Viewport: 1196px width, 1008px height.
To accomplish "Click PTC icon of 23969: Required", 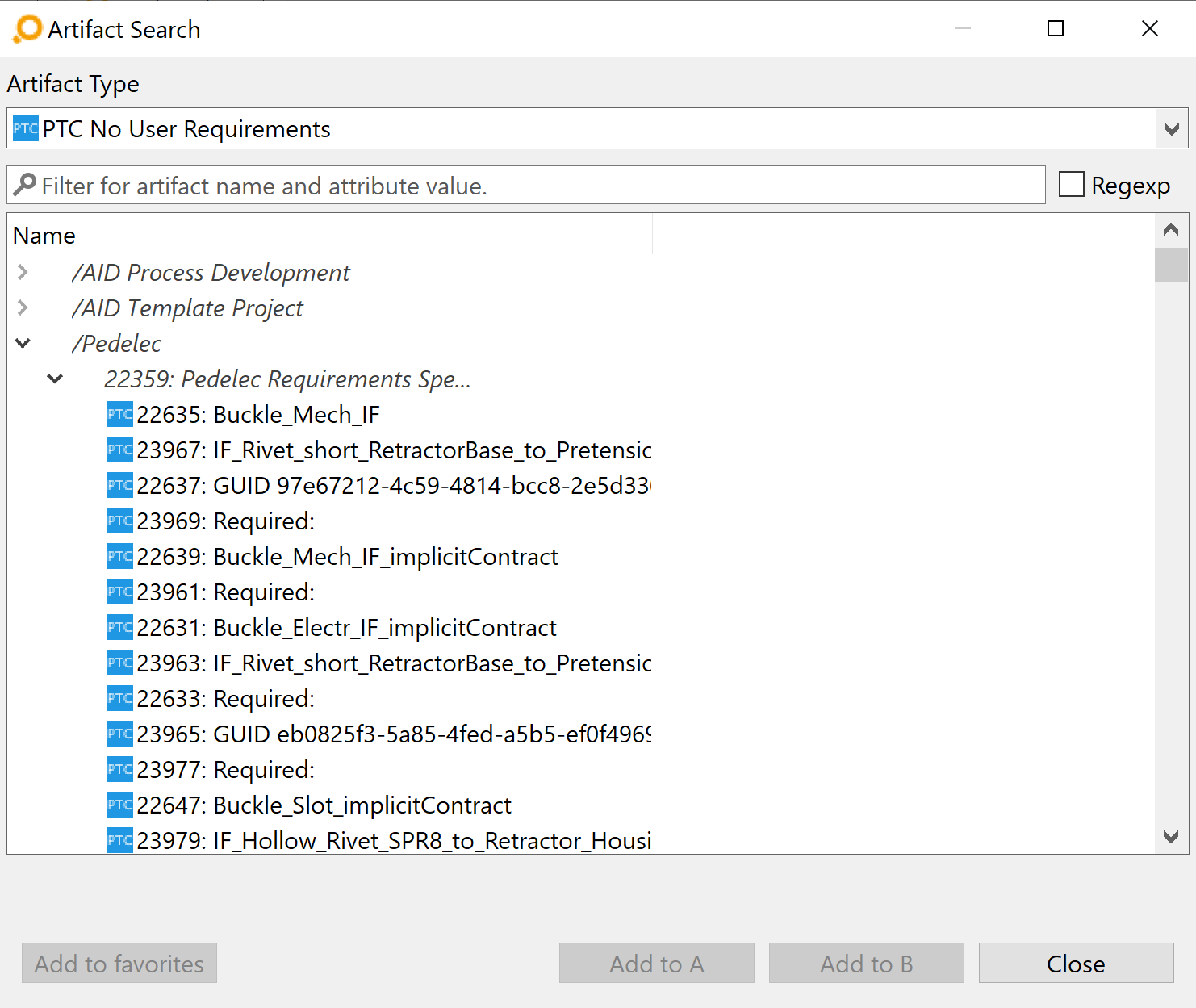I will pos(120,521).
